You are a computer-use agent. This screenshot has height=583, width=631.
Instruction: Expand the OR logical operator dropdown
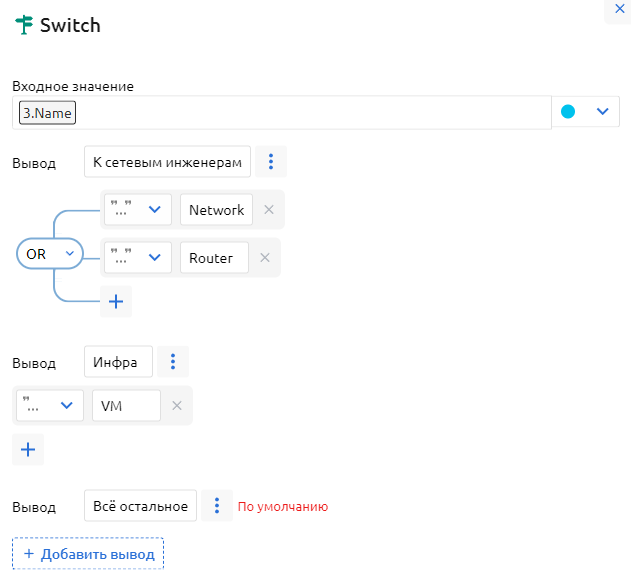click(x=48, y=254)
